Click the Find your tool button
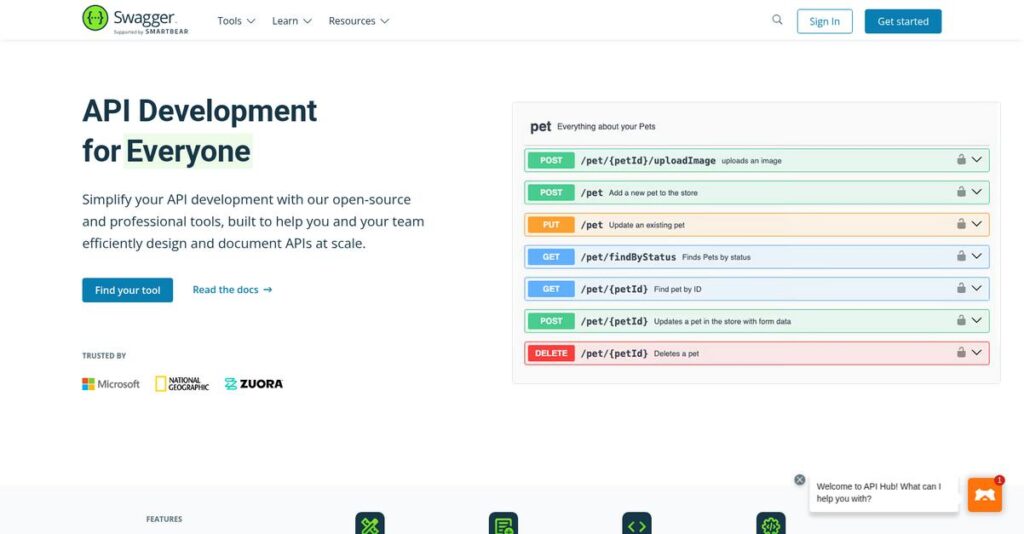This screenshot has height=534, width=1024. (127, 290)
